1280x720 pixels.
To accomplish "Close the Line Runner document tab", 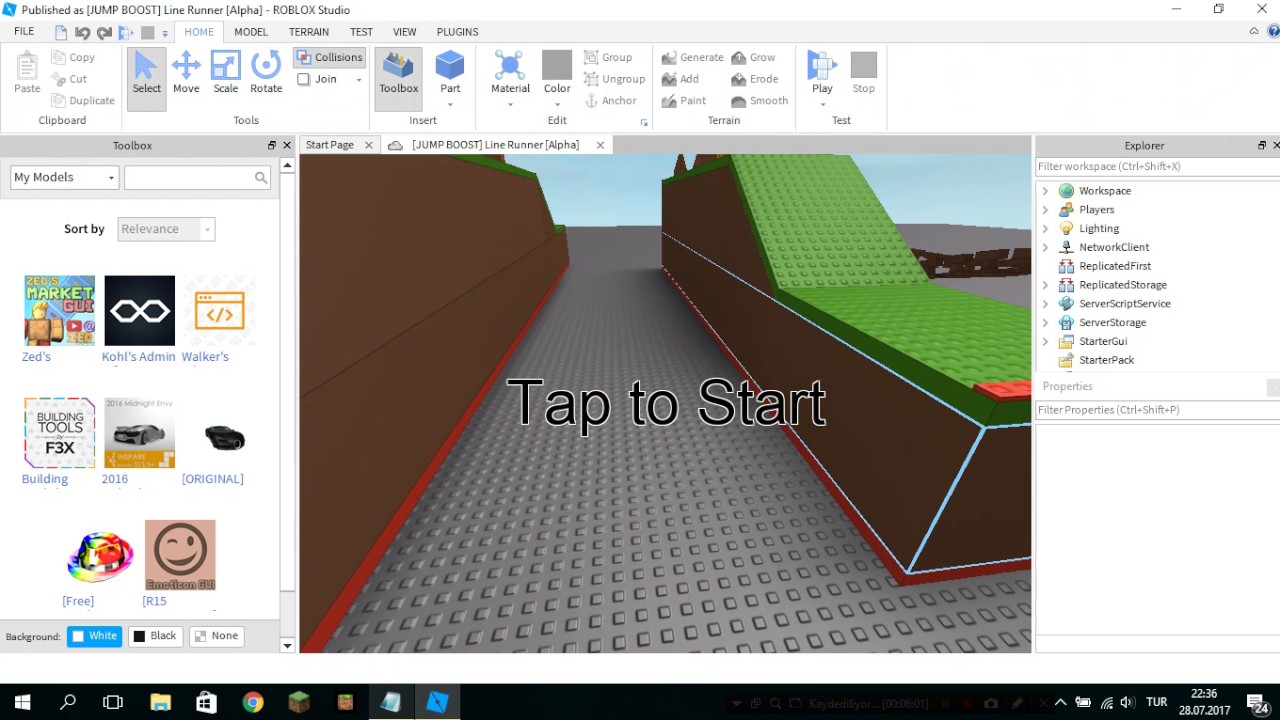I will 600,145.
